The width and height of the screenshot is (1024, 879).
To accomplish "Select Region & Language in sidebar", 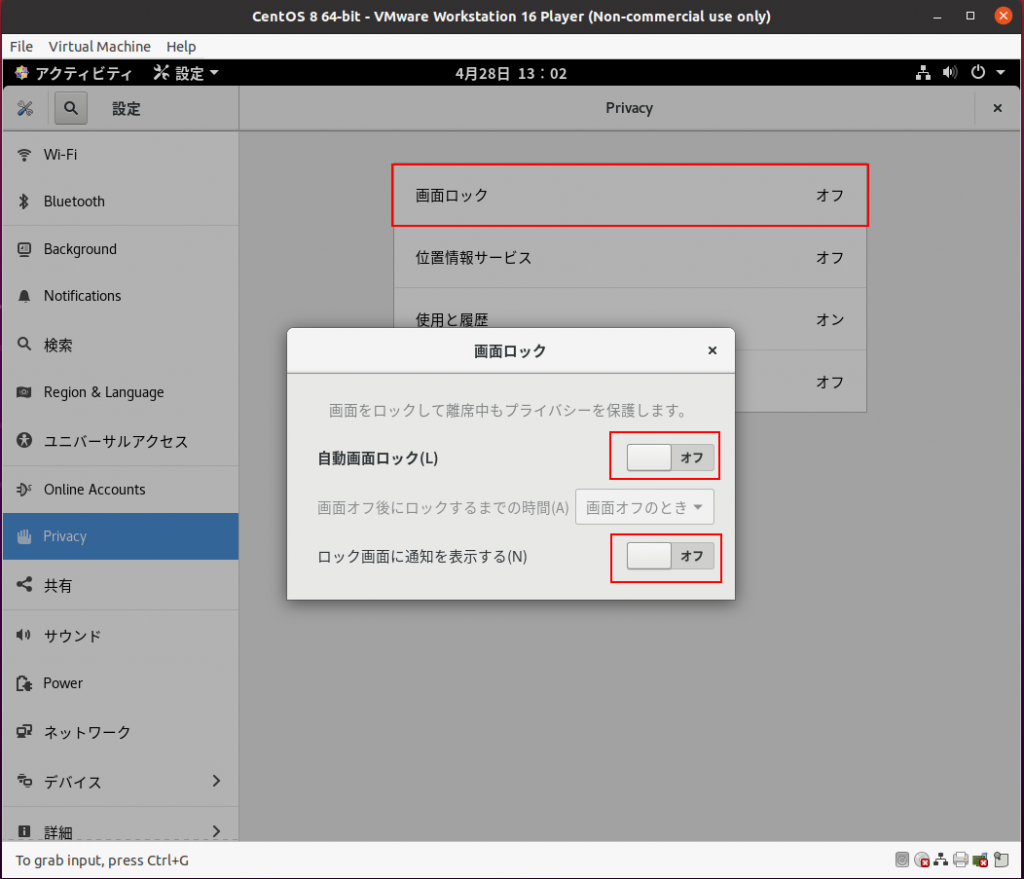I will [x=104, y=393].
